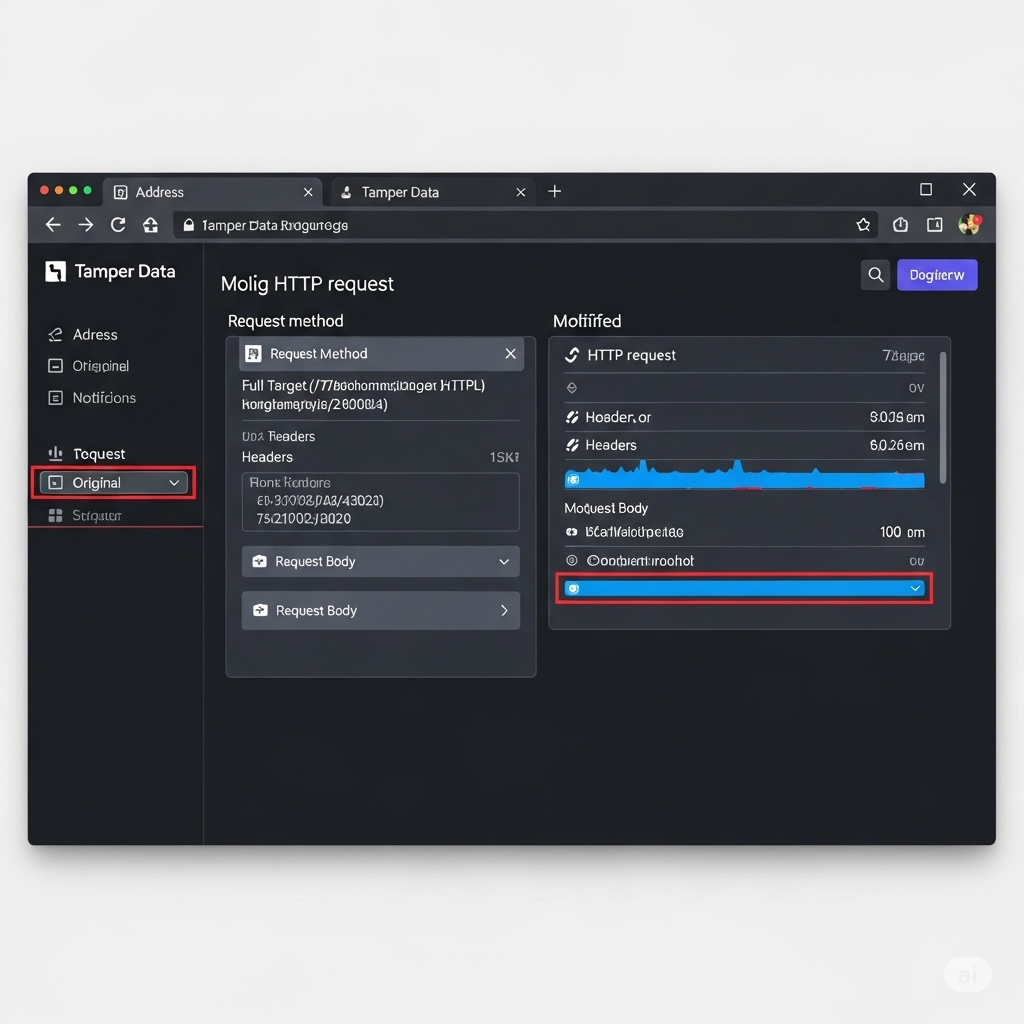Screen dimensions: 1024x1024
Task: Click the Origioinel sidebar icon
Action: tap(56, 366)
